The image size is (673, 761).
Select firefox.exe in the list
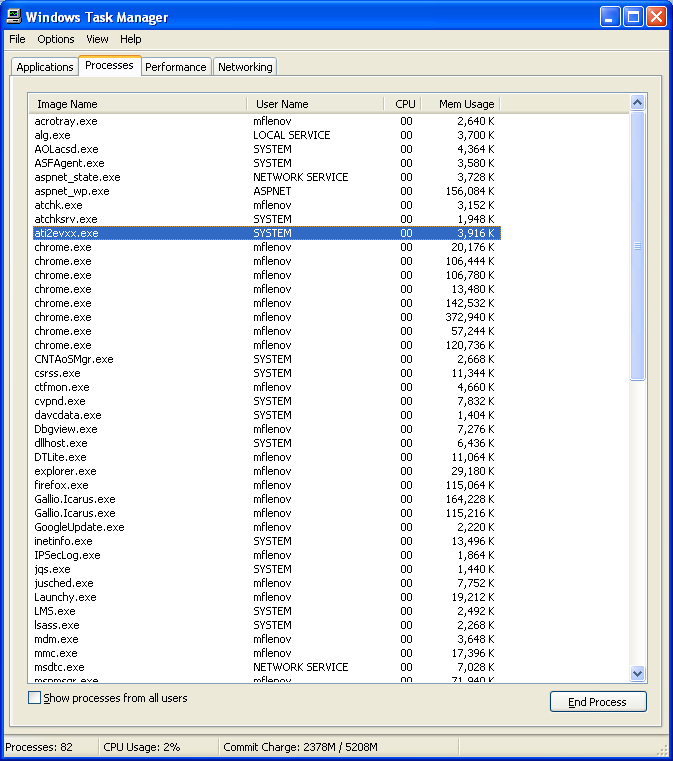pos(266,485)
